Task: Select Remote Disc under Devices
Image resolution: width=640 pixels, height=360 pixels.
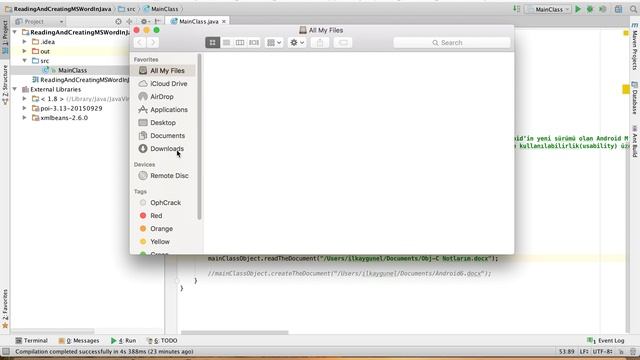Action: click(x=163, y=176)
